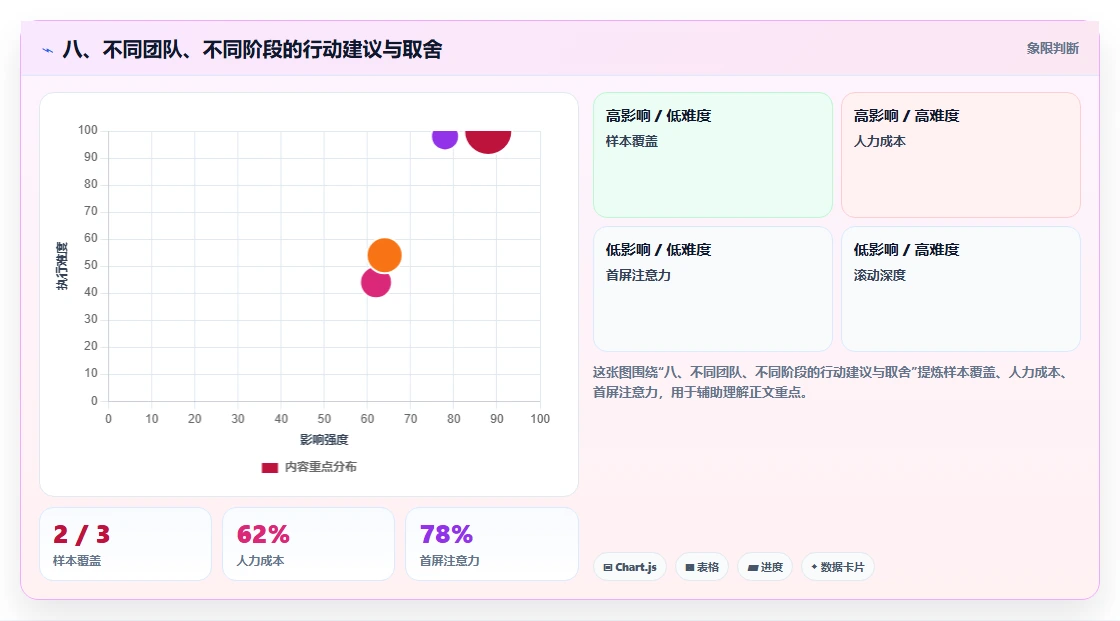This screenshot has width=1120, height=621.
Task: Click the 样本覆盖 text in green card
Action: coord(631,141)
